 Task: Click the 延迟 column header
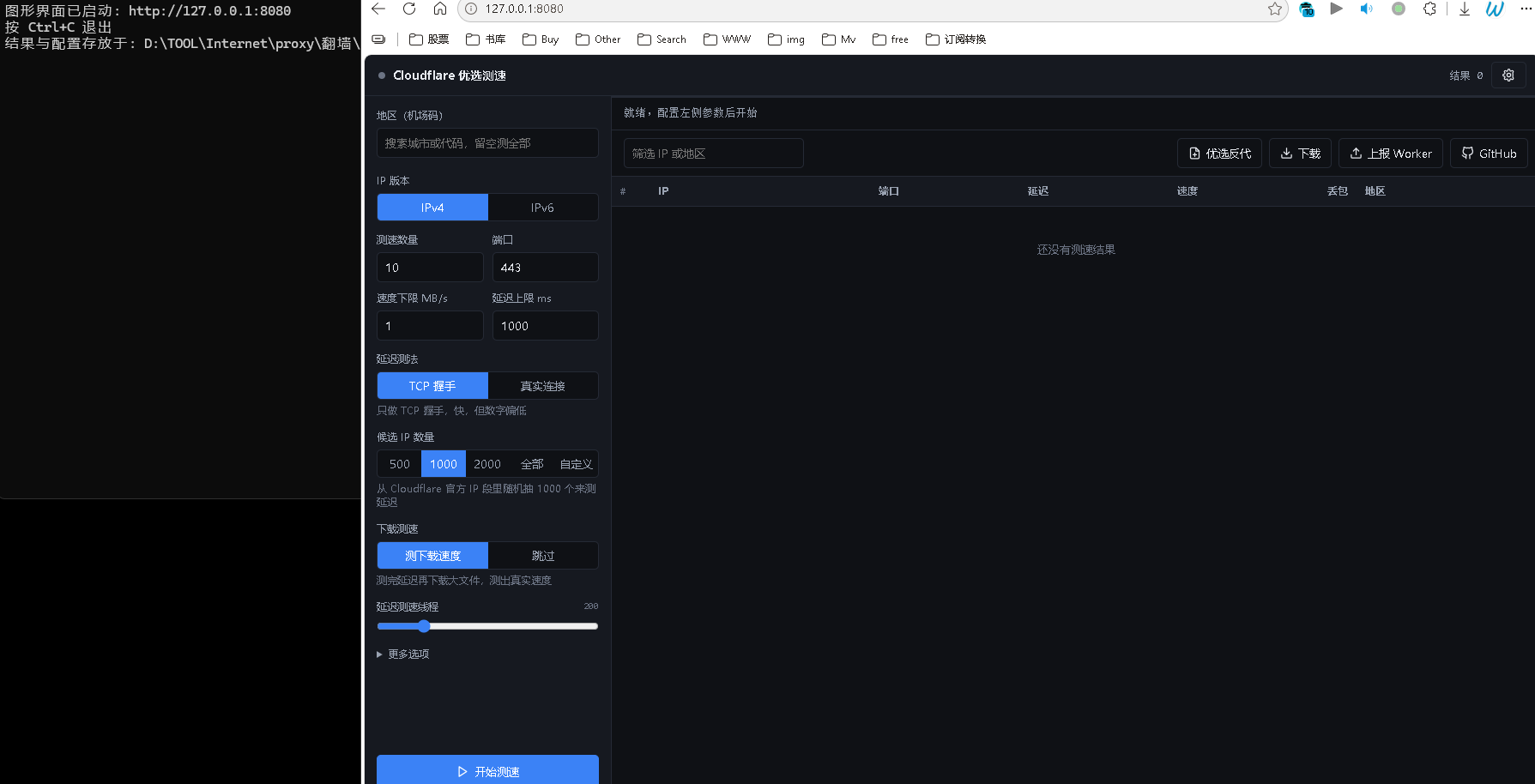tap(1038, 191)
